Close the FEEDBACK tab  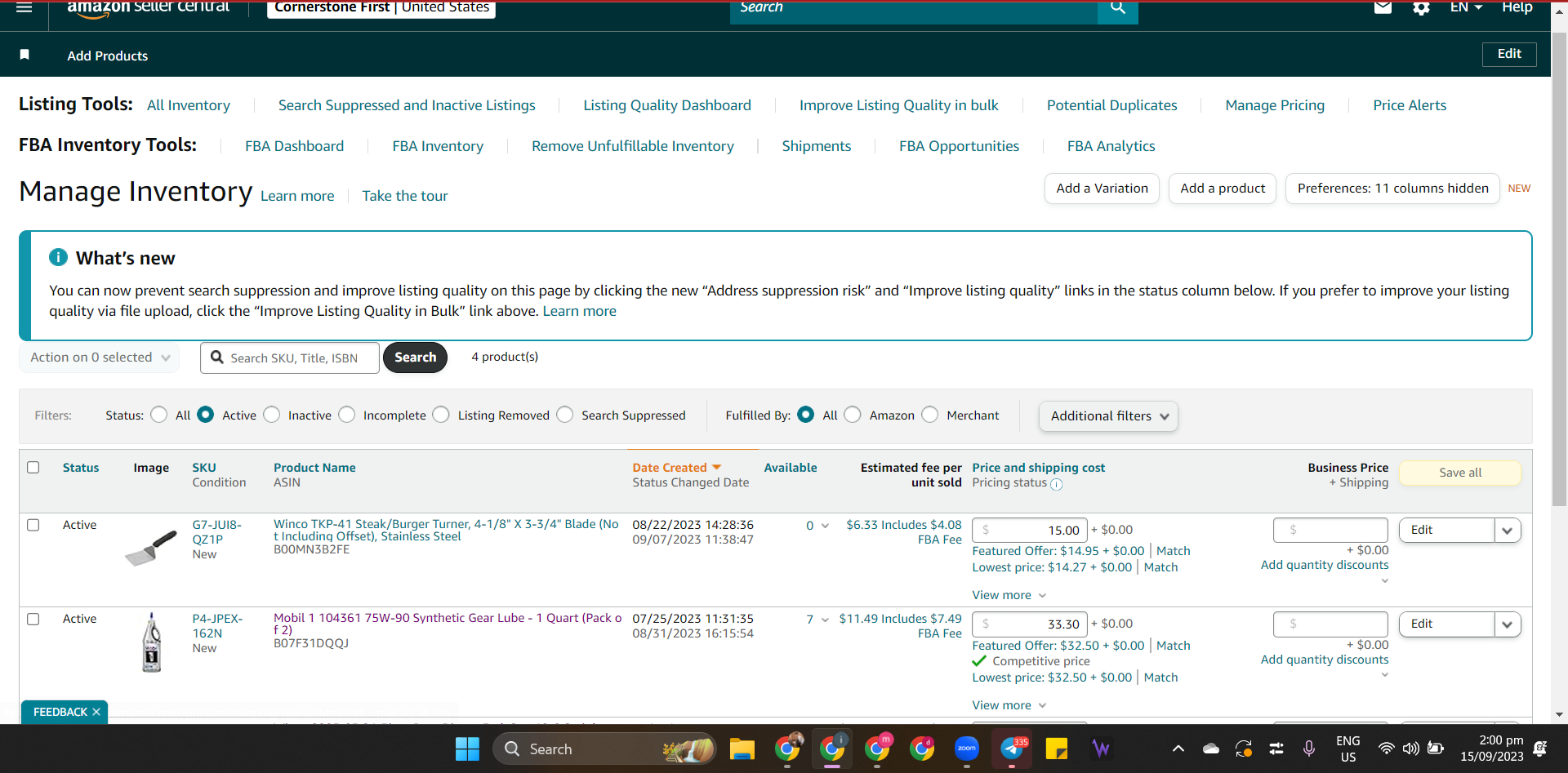coord(96,712)
